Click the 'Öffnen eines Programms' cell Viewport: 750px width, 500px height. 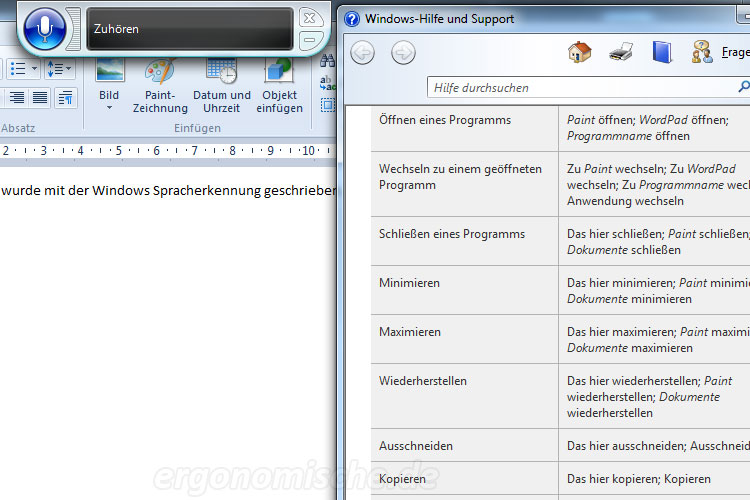[464, 128]
